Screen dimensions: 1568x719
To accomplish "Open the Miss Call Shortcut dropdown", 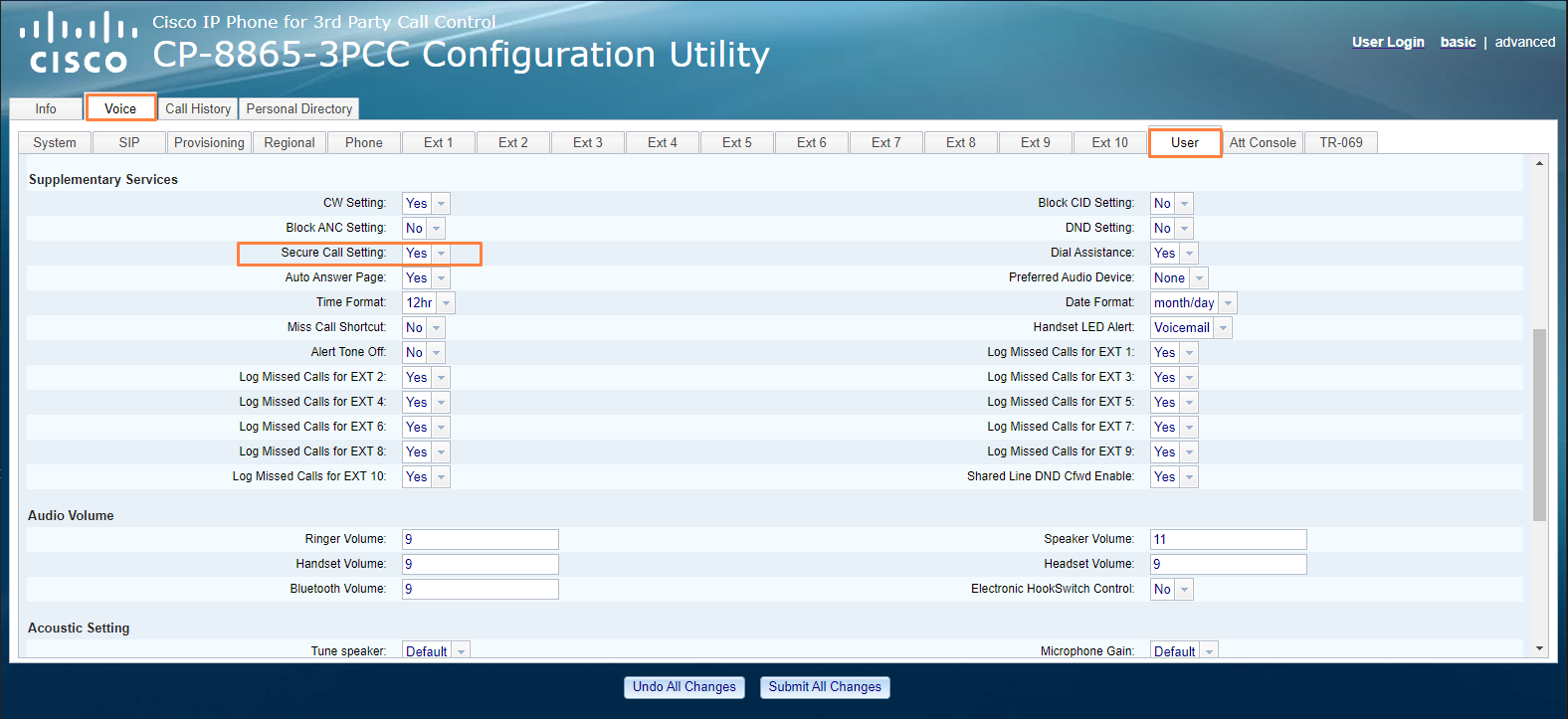I will pyautogui.click(x=424, y=328).
